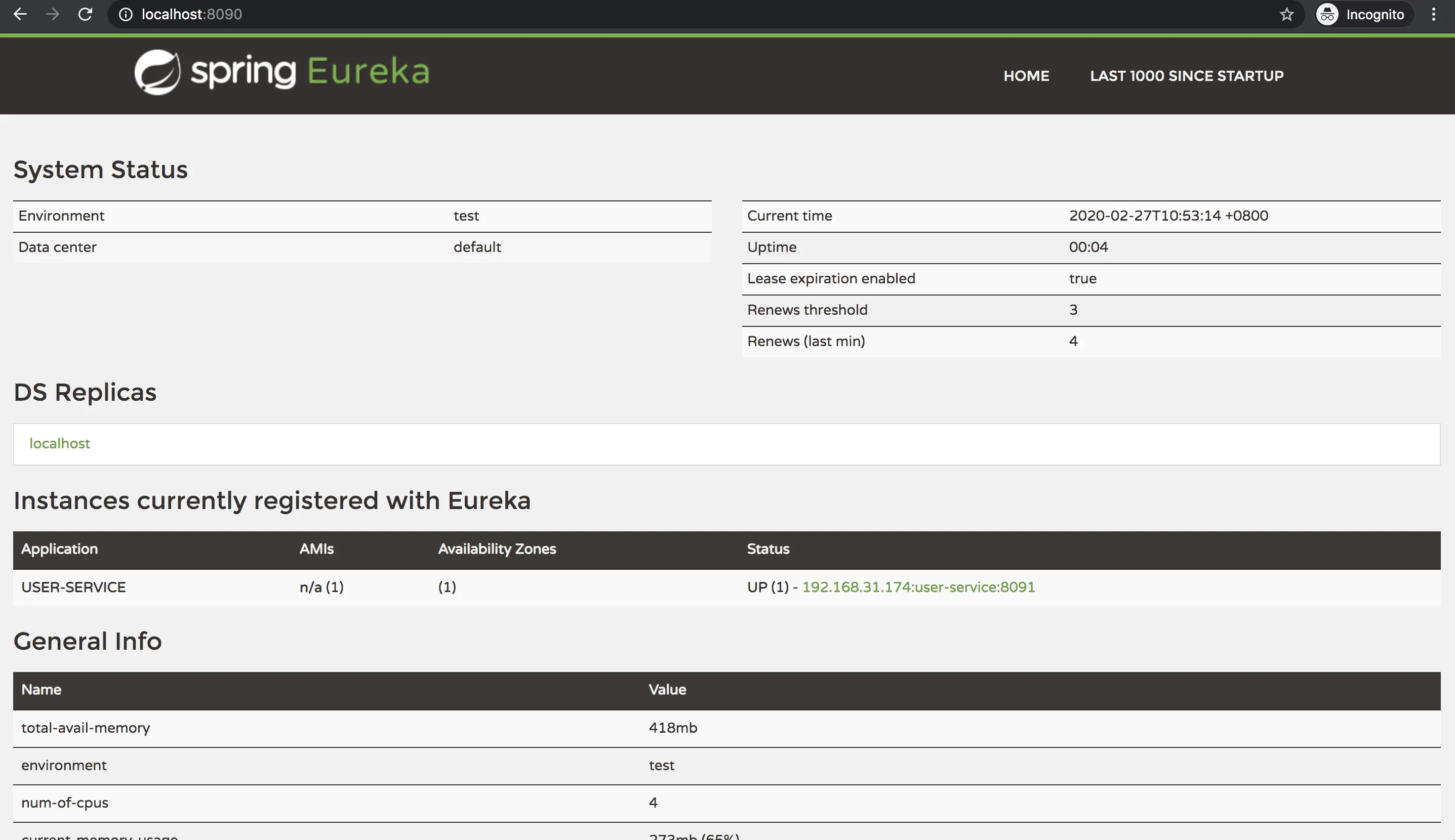The width and height of the screenshot is (1455, 840).
Task: Click the USER-SERVICE application cell
Action: coord(73,586)
